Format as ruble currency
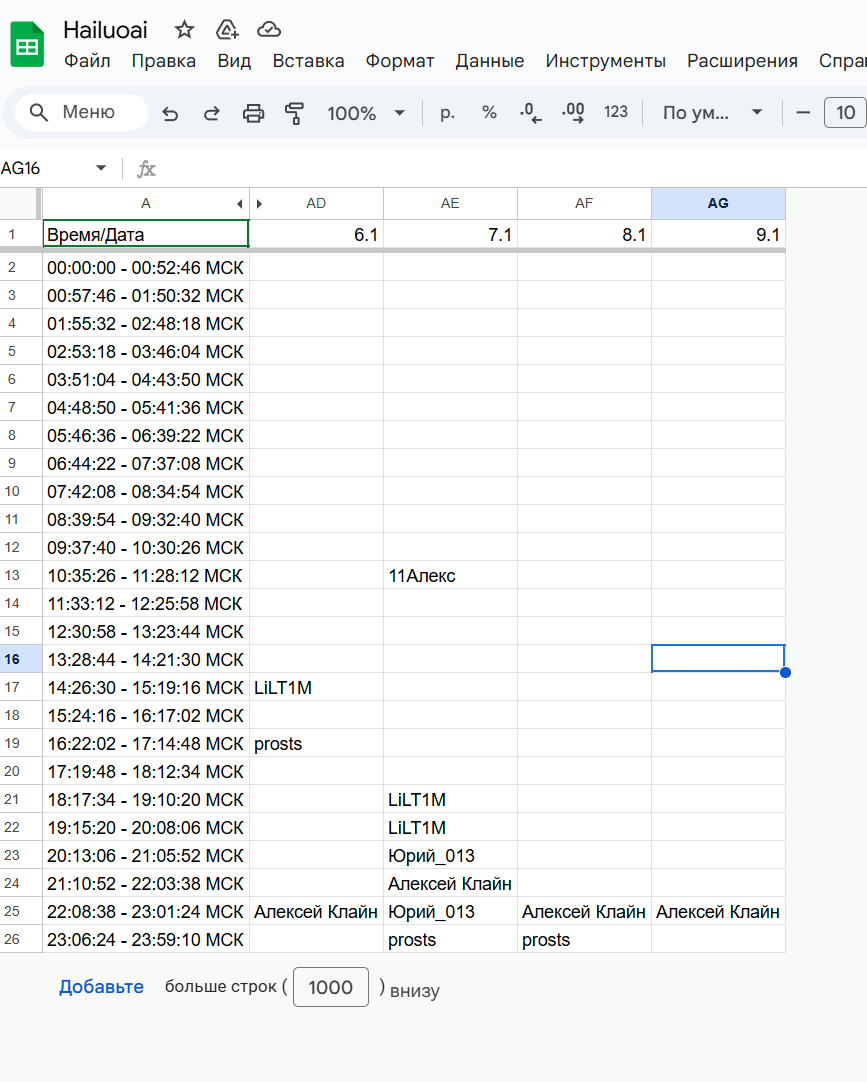Image resolution: width=867 pixels, height=1082 pixels. click(447, 113)
